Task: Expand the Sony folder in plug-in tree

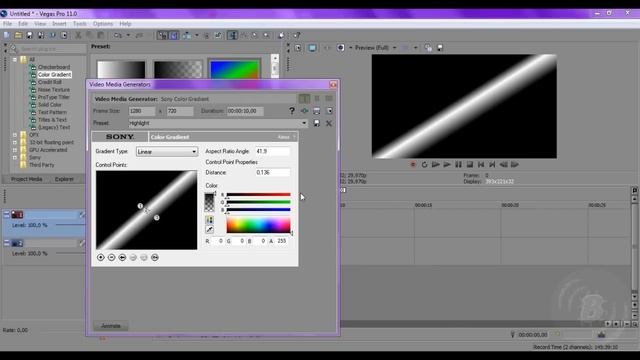Action: point(15,158)
